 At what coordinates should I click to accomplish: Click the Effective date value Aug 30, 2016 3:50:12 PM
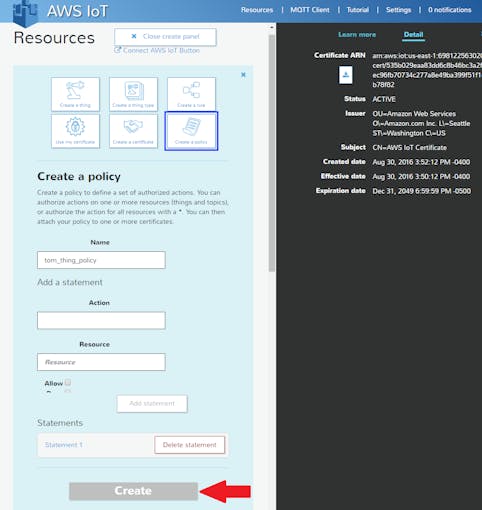421,177
